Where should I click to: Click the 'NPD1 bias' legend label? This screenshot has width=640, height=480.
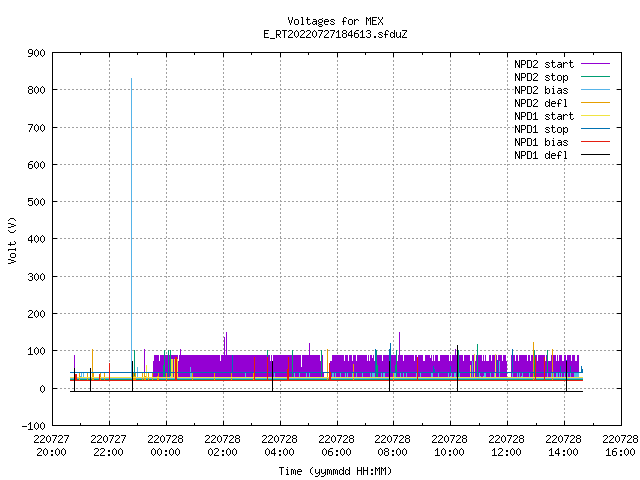[x=541, y=142]
